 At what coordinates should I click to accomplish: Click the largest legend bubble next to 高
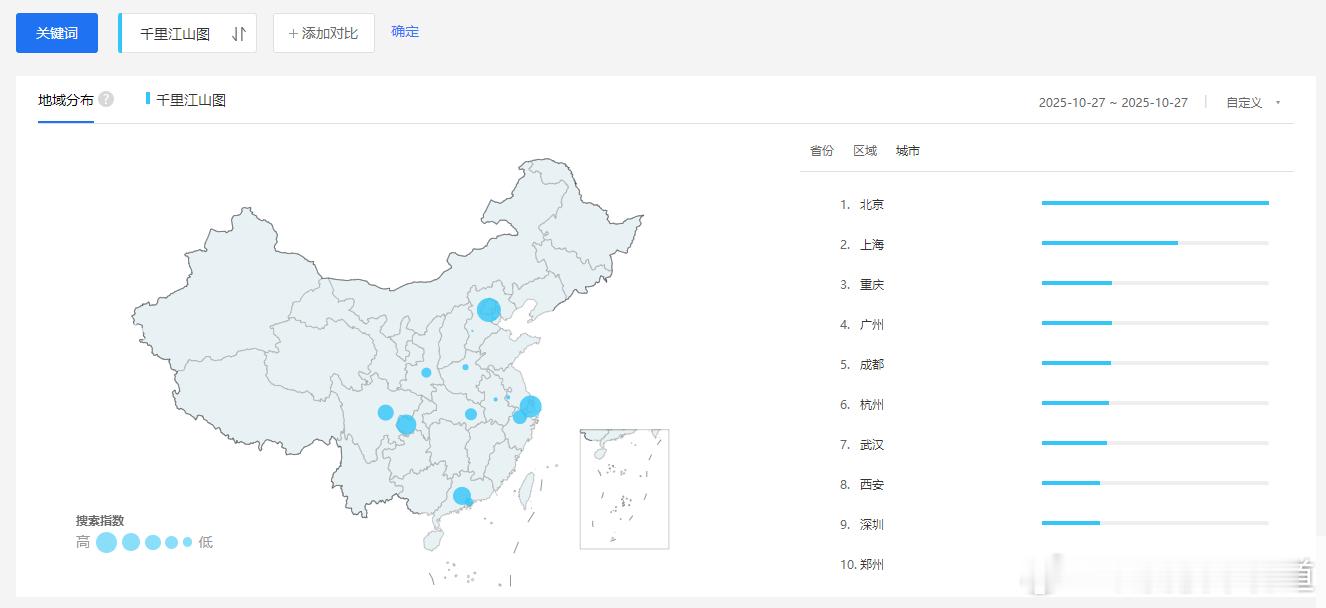107,542
